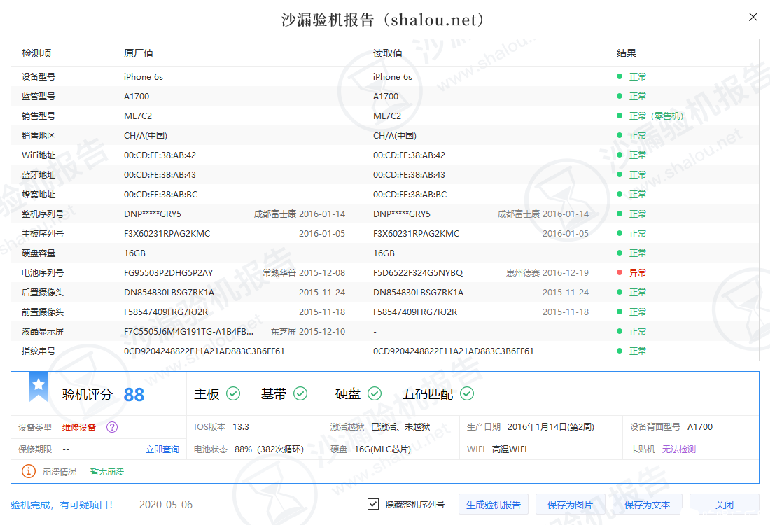Click the purple 无法检测 link
Viewport: 770px width, 525px height.
(x=679, y=449)
